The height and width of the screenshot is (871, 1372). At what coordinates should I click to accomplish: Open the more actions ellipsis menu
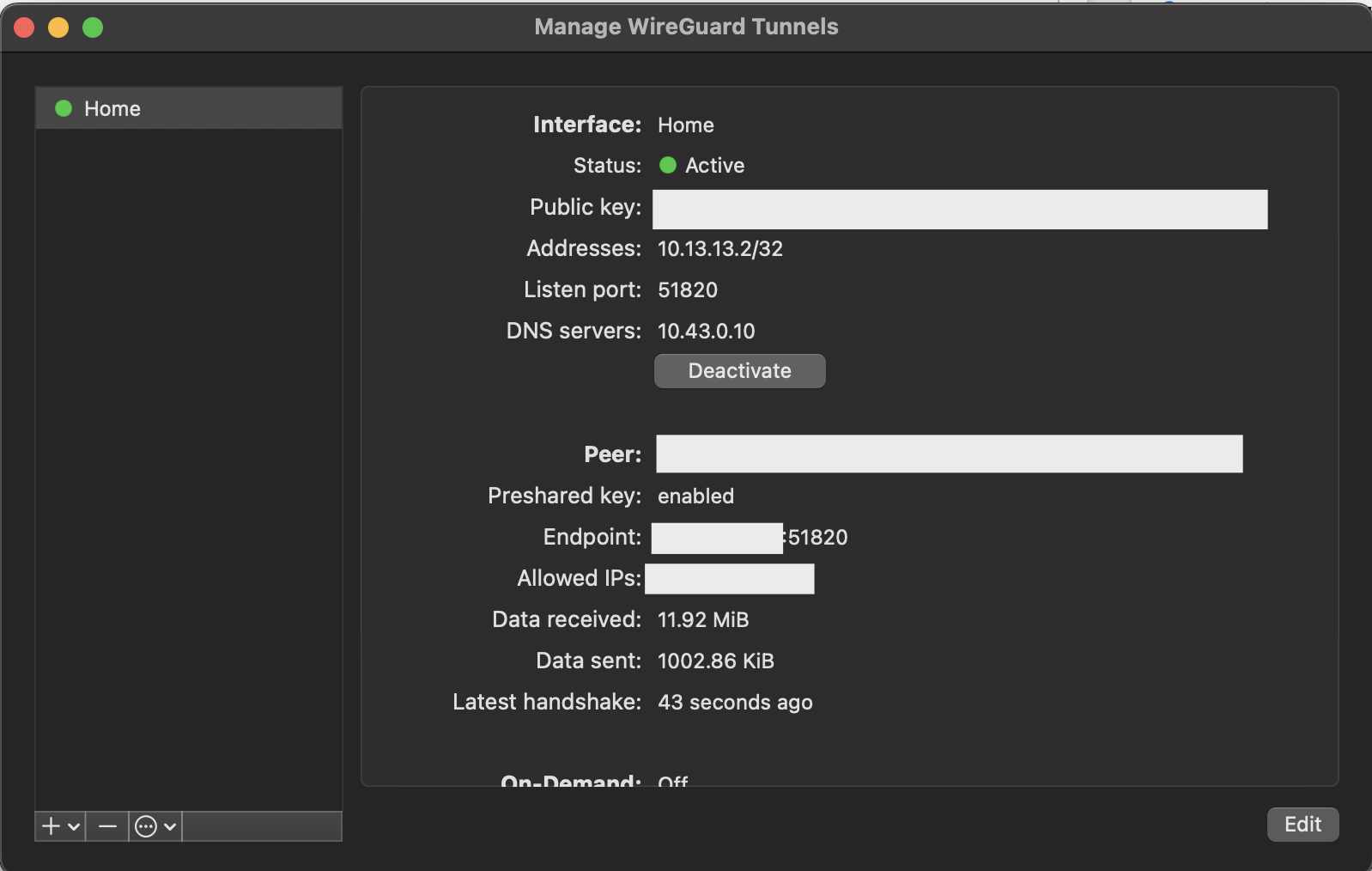(146, 826)
